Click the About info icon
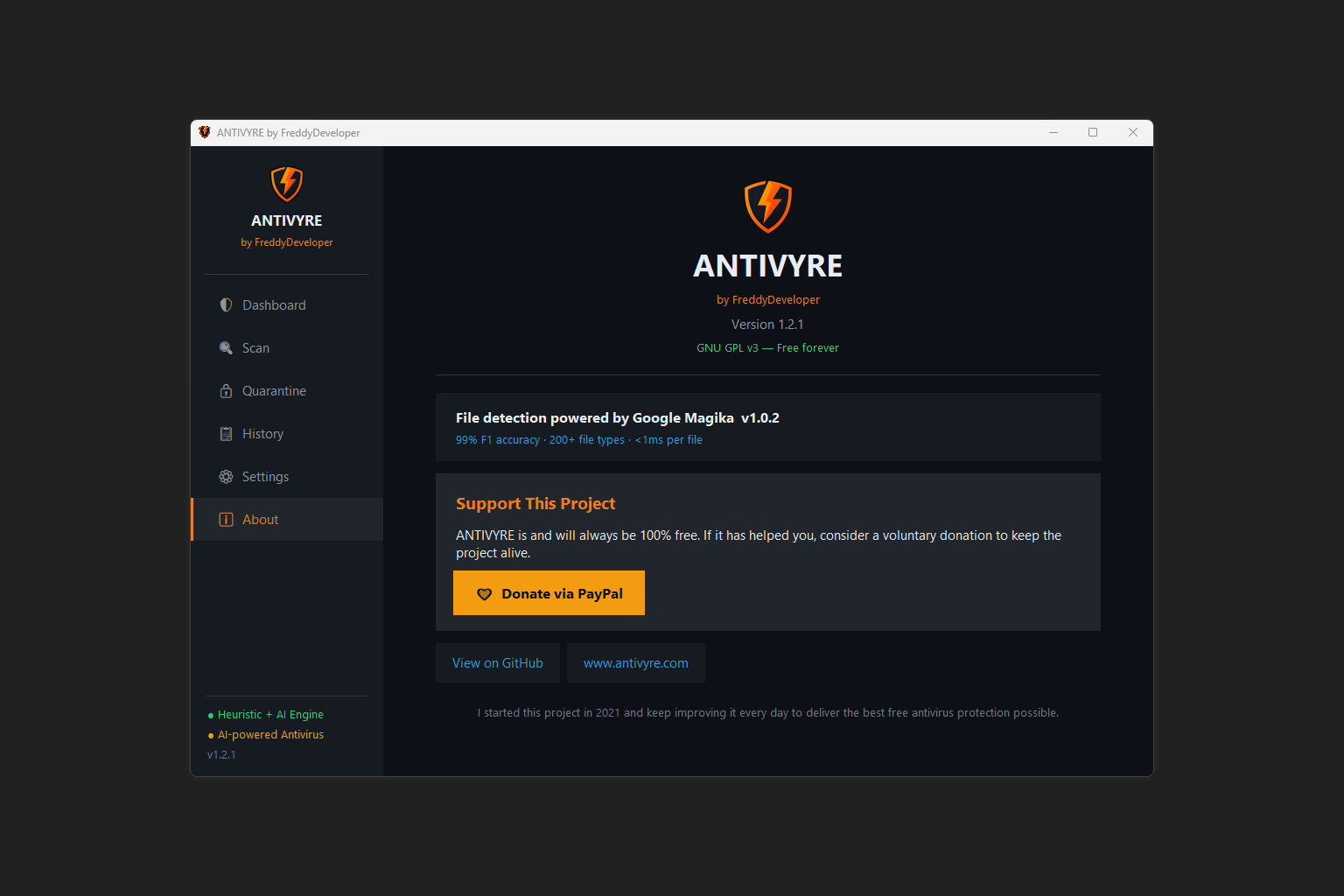Image resolution: width=1344 pixels, height=896 pixels. click(227, 519)
